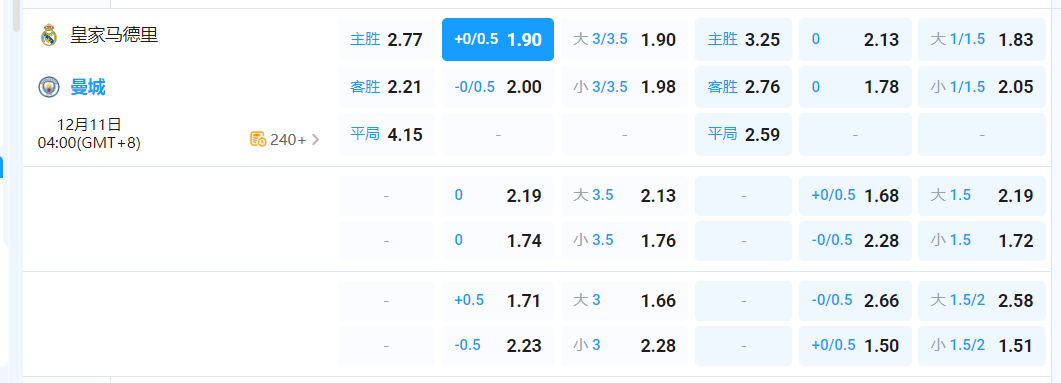Choose 小 1.5/2 at odds 1.51
Screen dimensions: 1061x383
click(x=982, y=346)
